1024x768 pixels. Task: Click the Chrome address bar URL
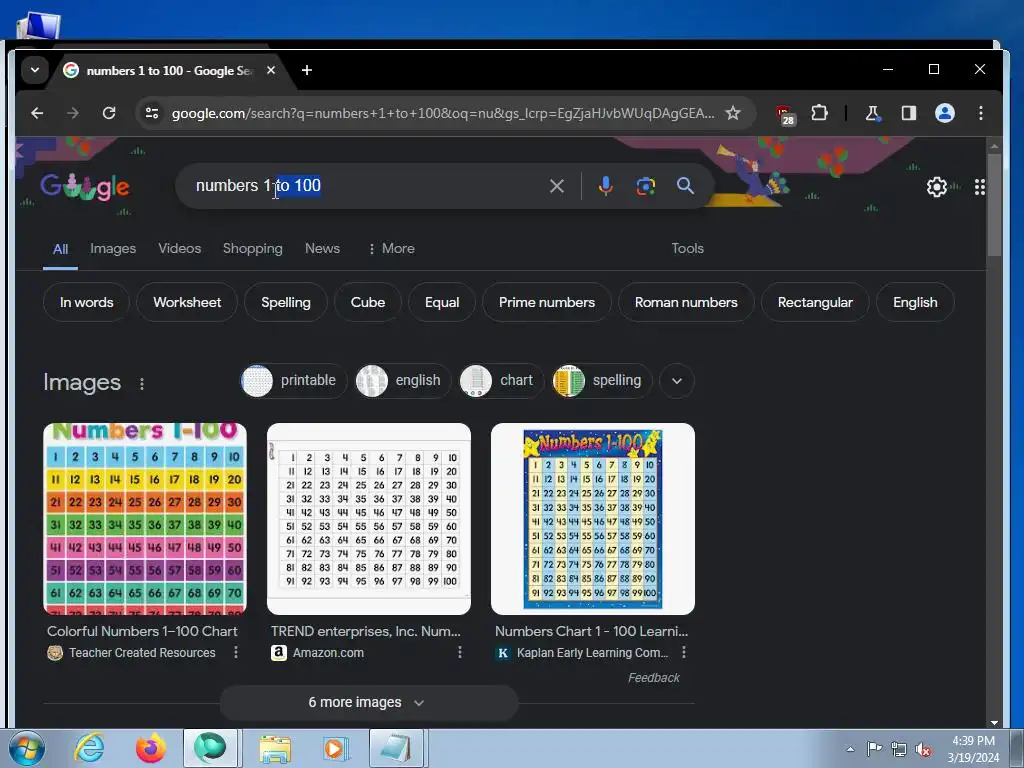443,113
